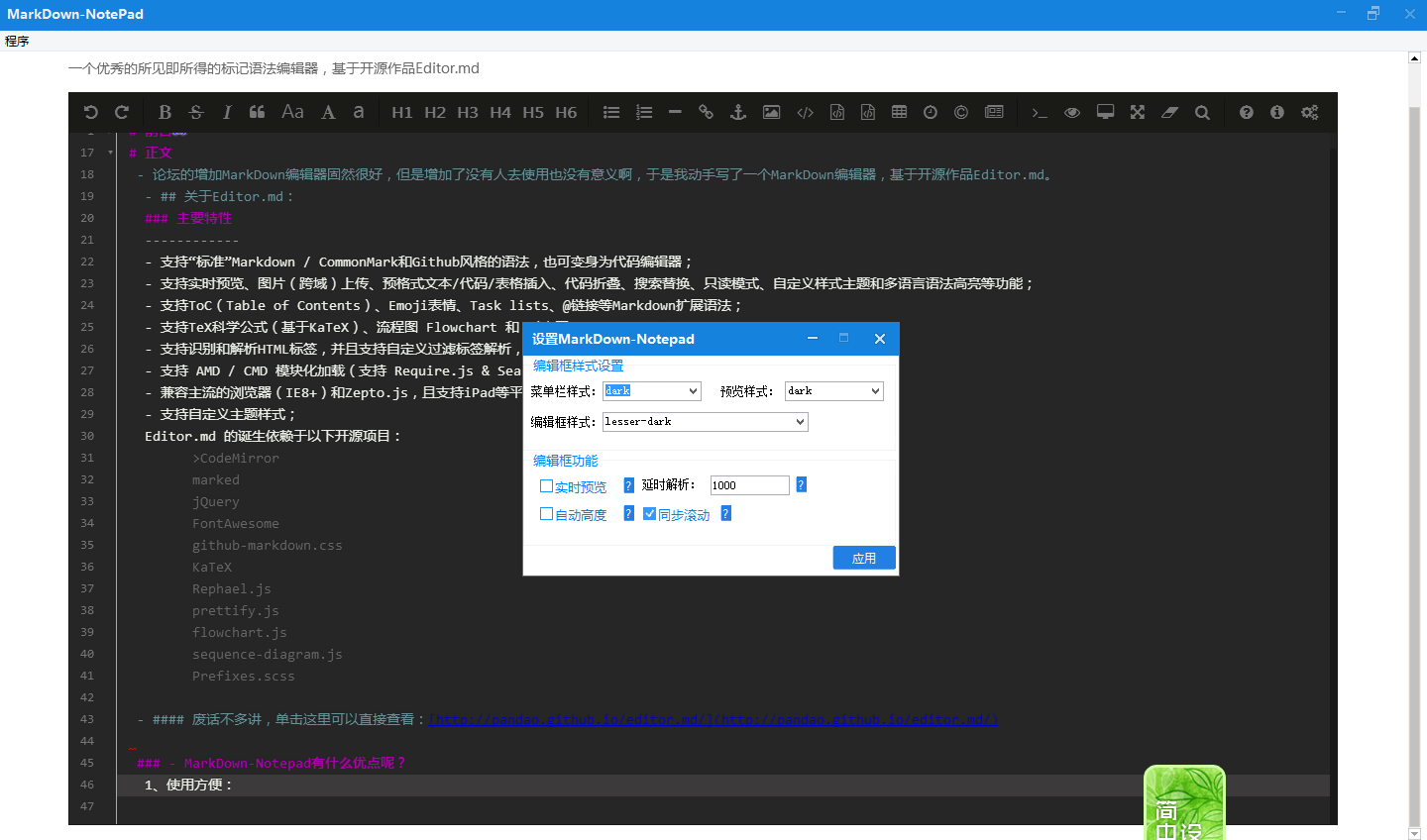1427x840 pixels.
Task: Insert date and time with clock icon
Action: point(930,112)
